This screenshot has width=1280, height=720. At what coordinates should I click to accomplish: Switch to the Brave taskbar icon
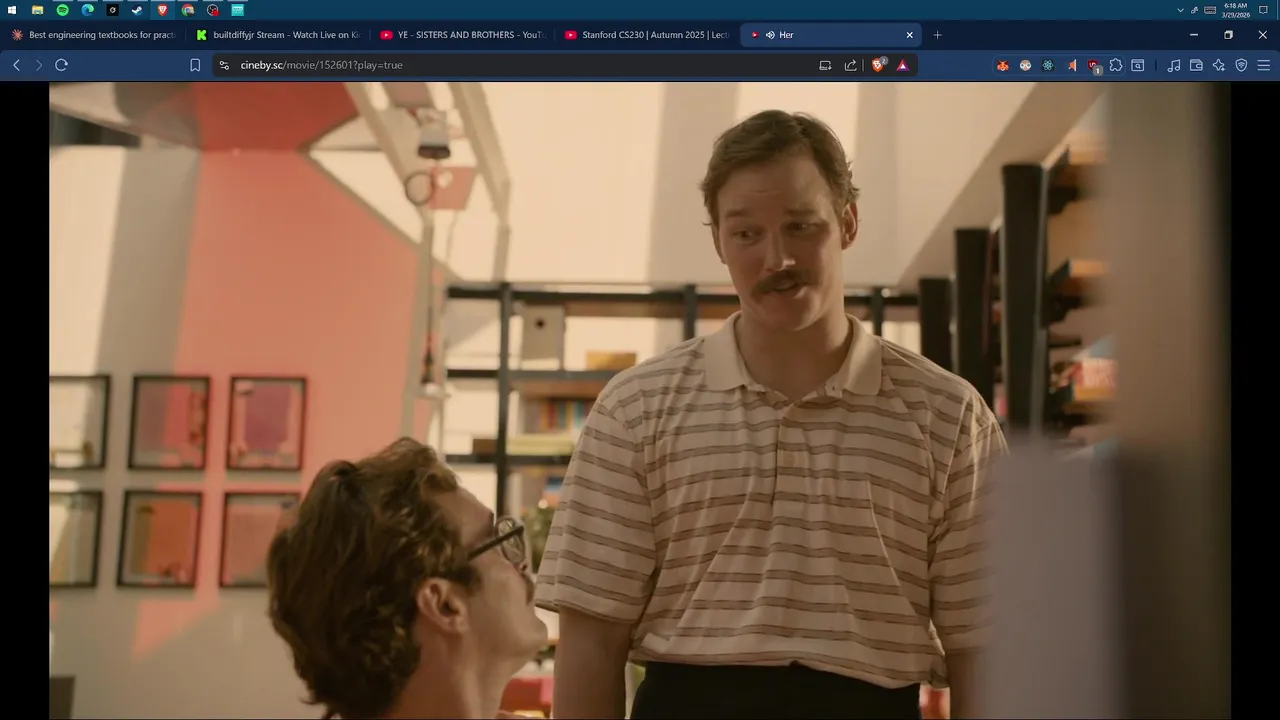pos(162,9)
